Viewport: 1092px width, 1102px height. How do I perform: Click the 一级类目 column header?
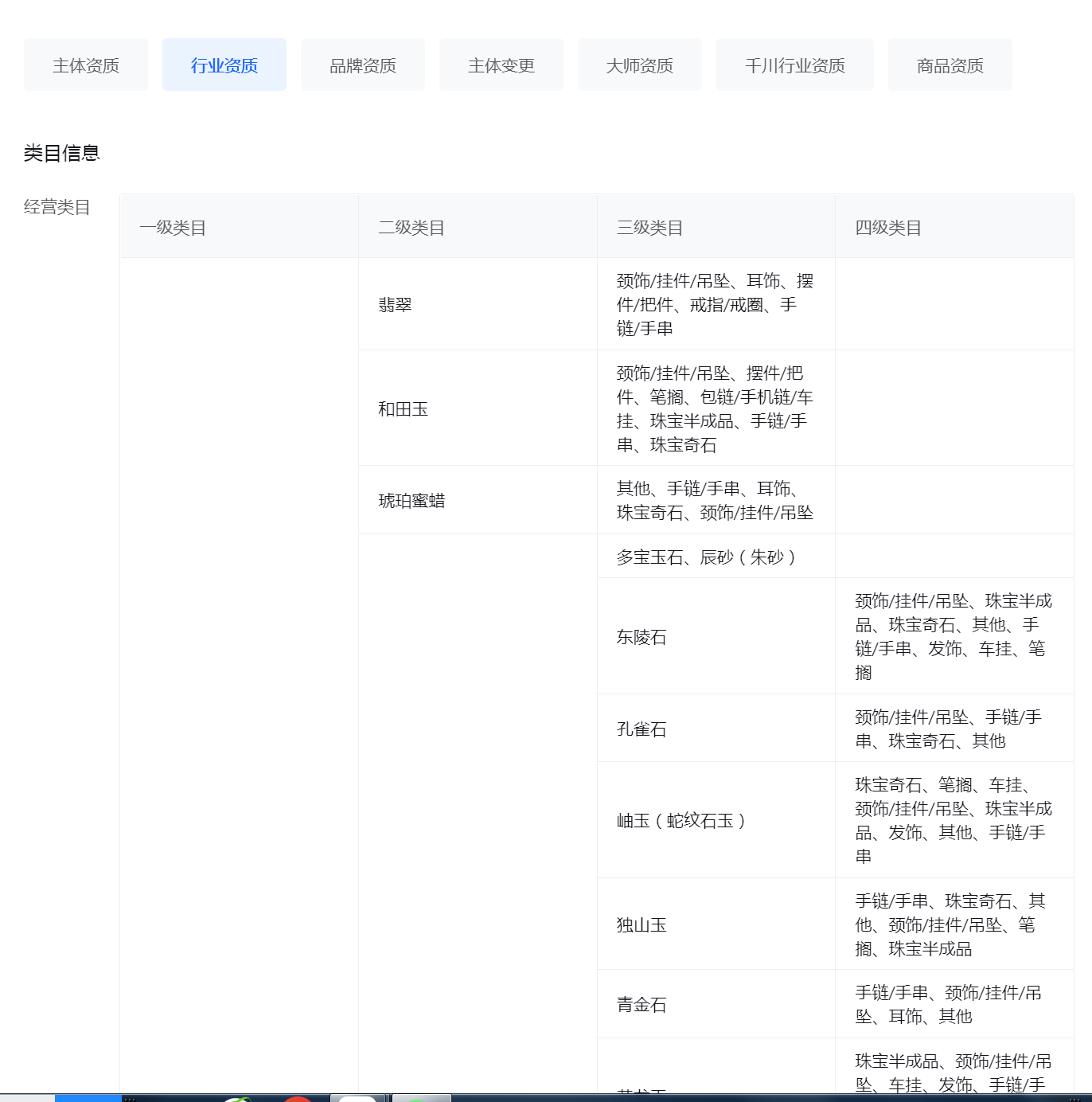coord(173,228)
